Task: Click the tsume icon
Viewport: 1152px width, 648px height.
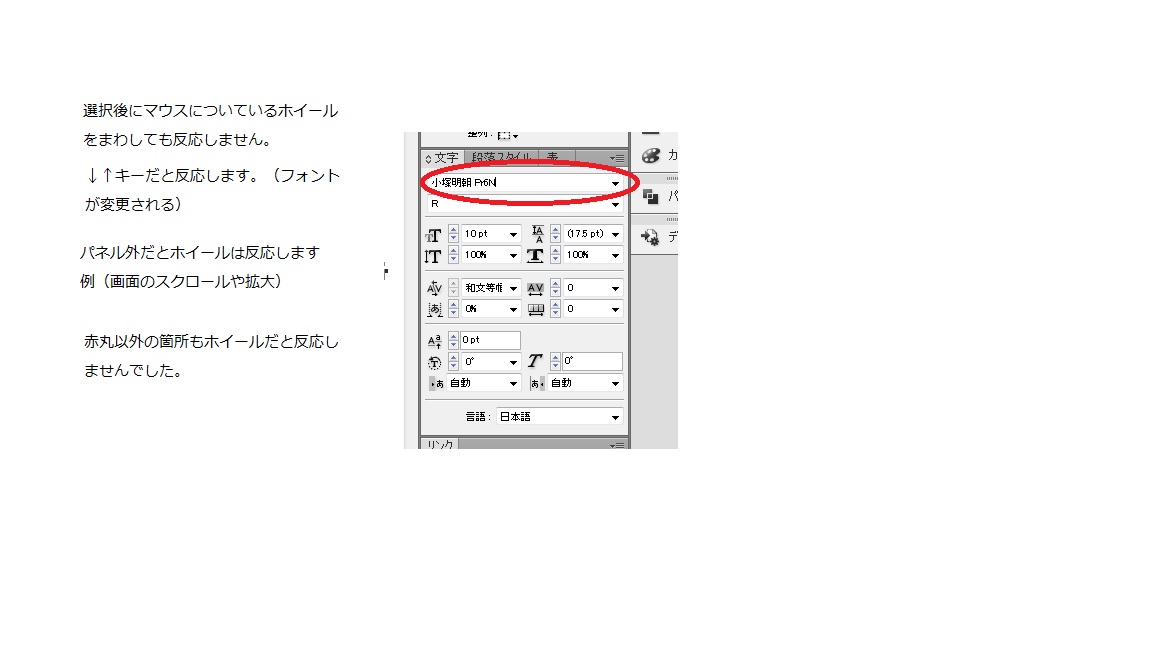Action: tap(435, 310)
